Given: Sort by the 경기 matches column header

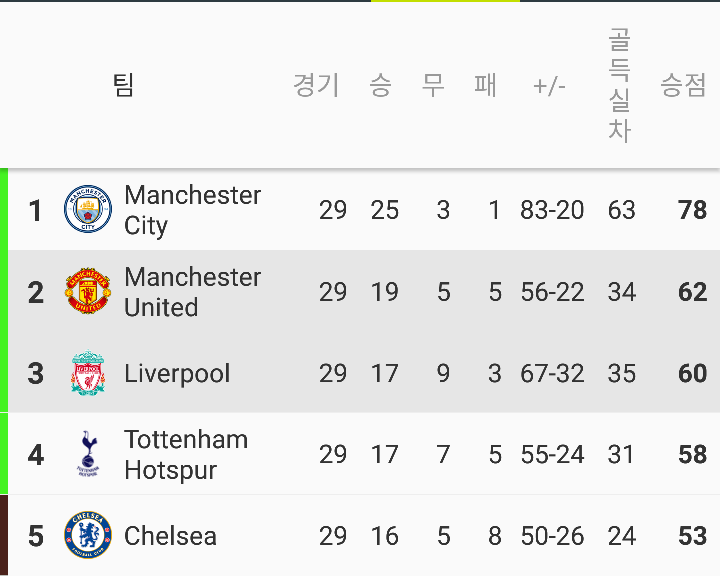Looking at the screenshot, I should tap(316, 85).
